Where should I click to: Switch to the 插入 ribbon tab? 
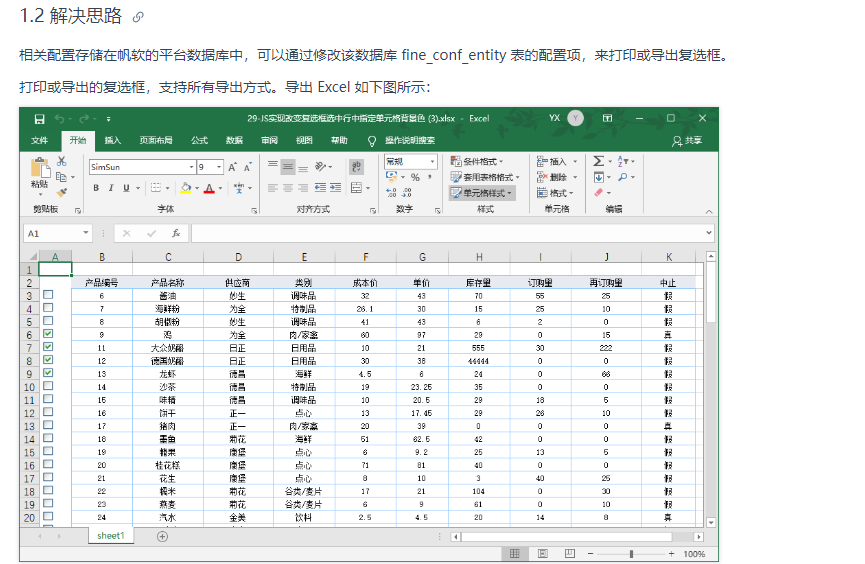113,140
